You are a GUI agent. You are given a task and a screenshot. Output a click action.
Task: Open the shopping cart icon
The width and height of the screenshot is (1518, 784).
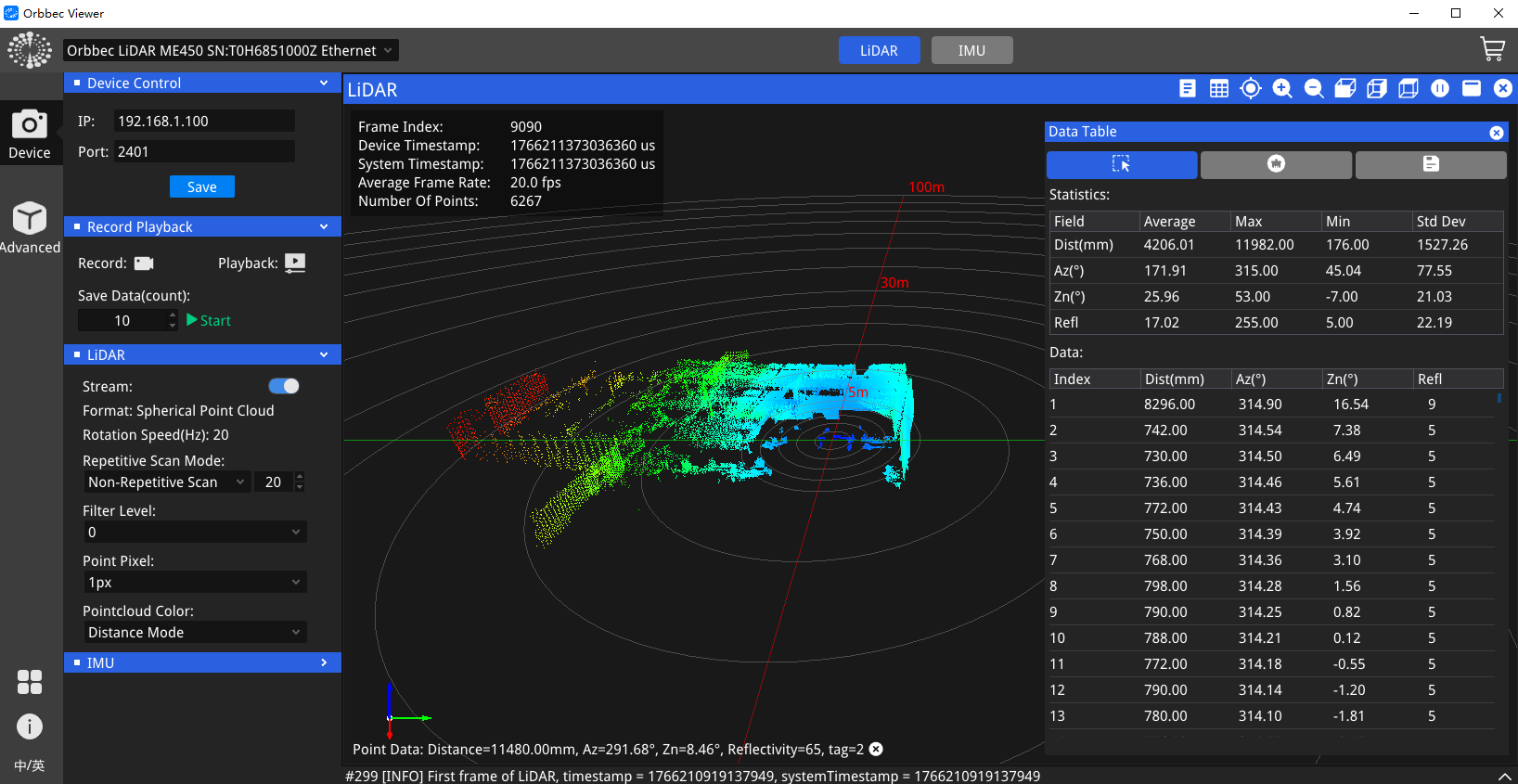click(1492, 49)
